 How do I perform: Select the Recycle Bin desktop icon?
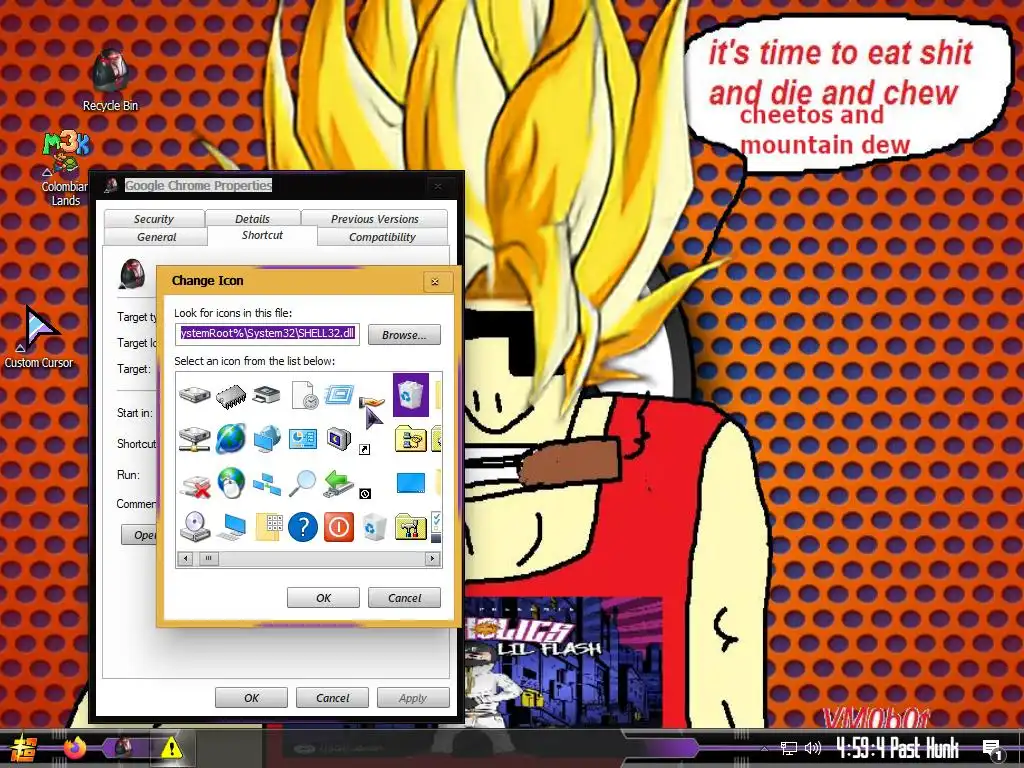pos(110,80)
